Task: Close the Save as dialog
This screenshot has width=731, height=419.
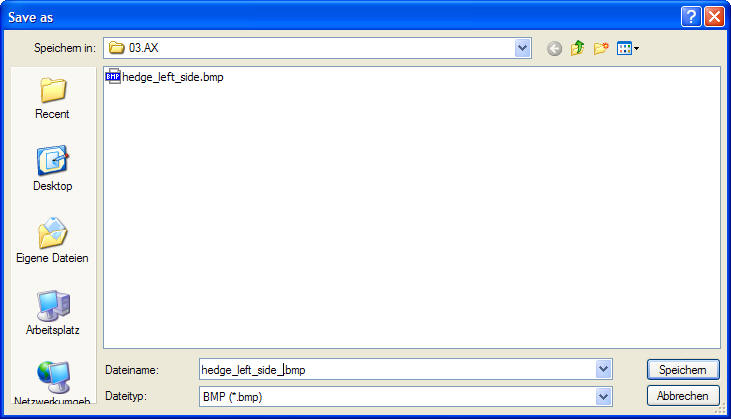Action: click(714, 17)
